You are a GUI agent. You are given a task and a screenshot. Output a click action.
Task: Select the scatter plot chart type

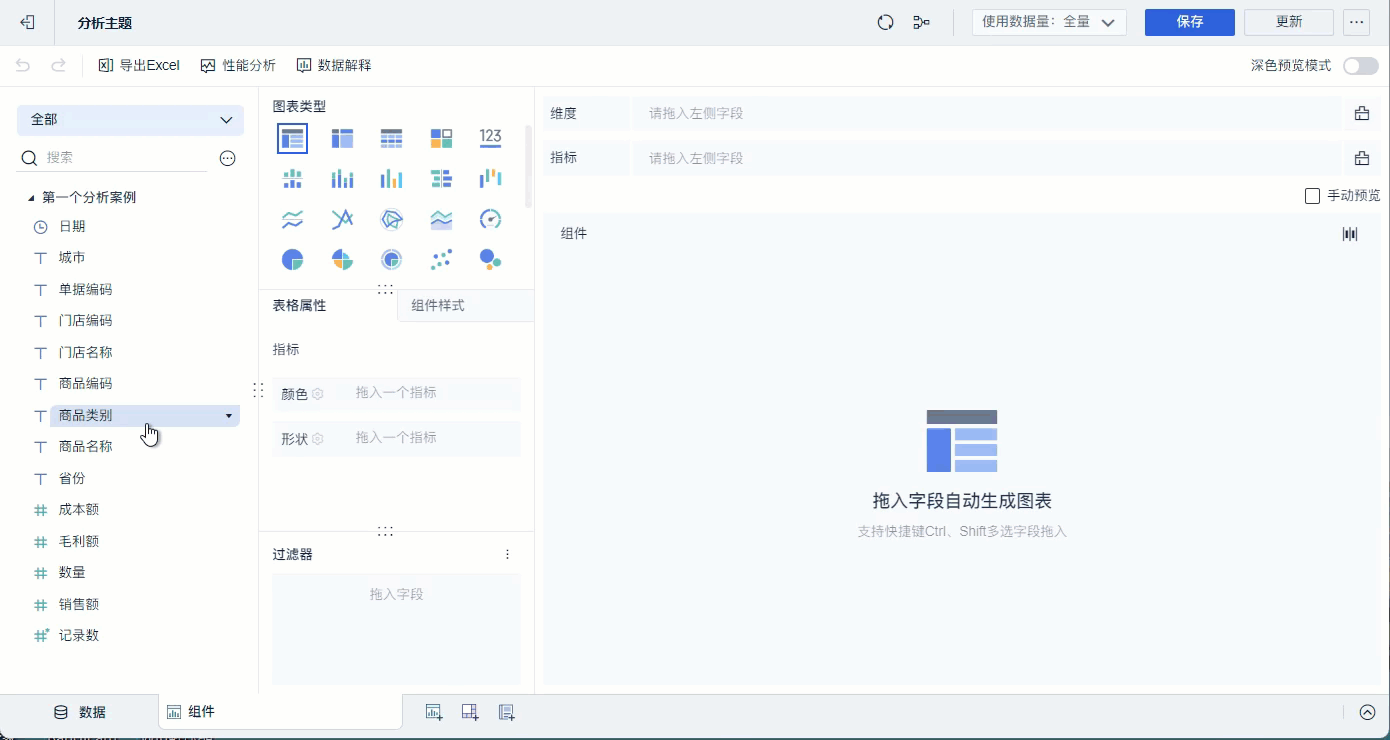(x=441, y=260)
